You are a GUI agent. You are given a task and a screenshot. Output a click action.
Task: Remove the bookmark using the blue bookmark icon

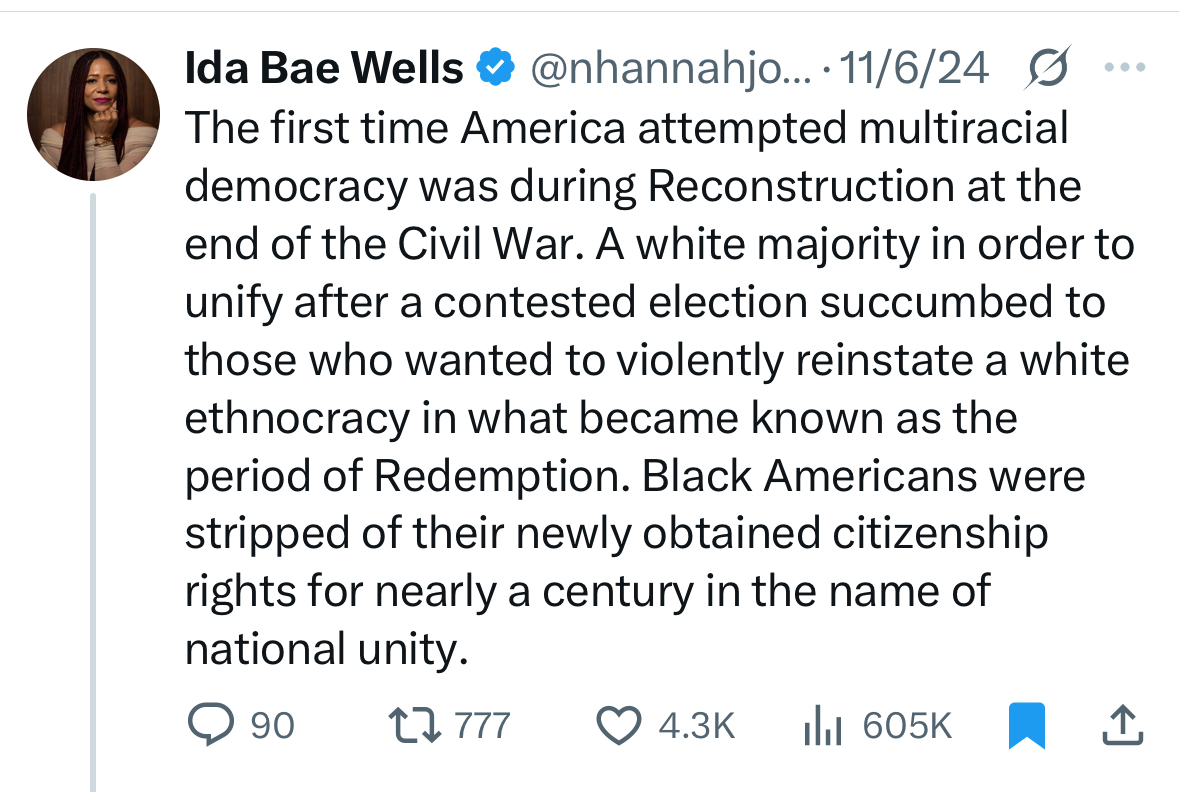[x=1026, y=725]
